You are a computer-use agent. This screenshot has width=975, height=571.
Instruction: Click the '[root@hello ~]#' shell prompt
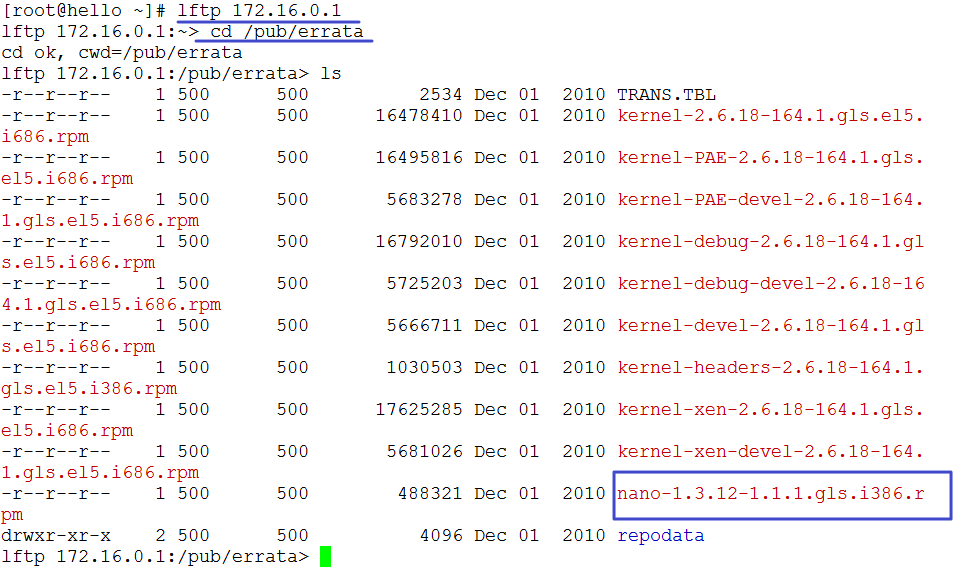[x=84, y=11]
